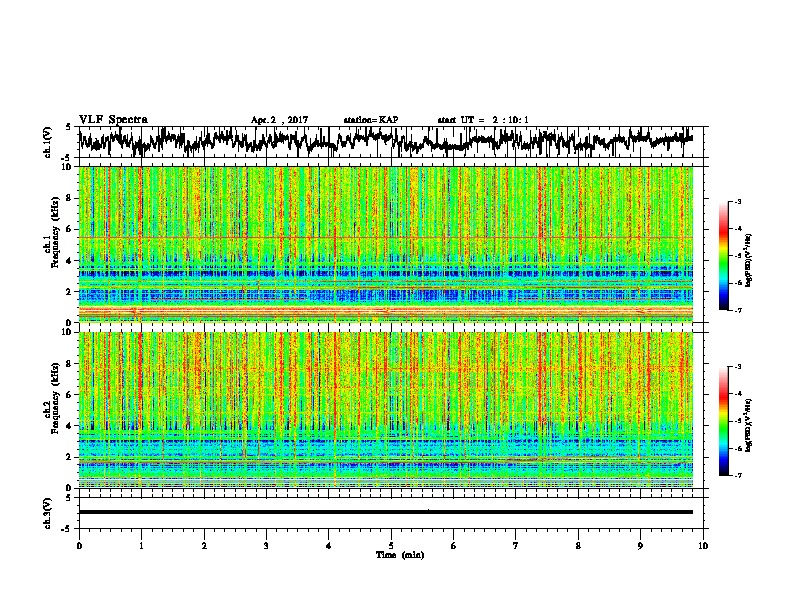Click the date label 'Apr. 2 , 2017'
Image resolution: width=792 pixels, height=612 pixels.
[279, 120]
